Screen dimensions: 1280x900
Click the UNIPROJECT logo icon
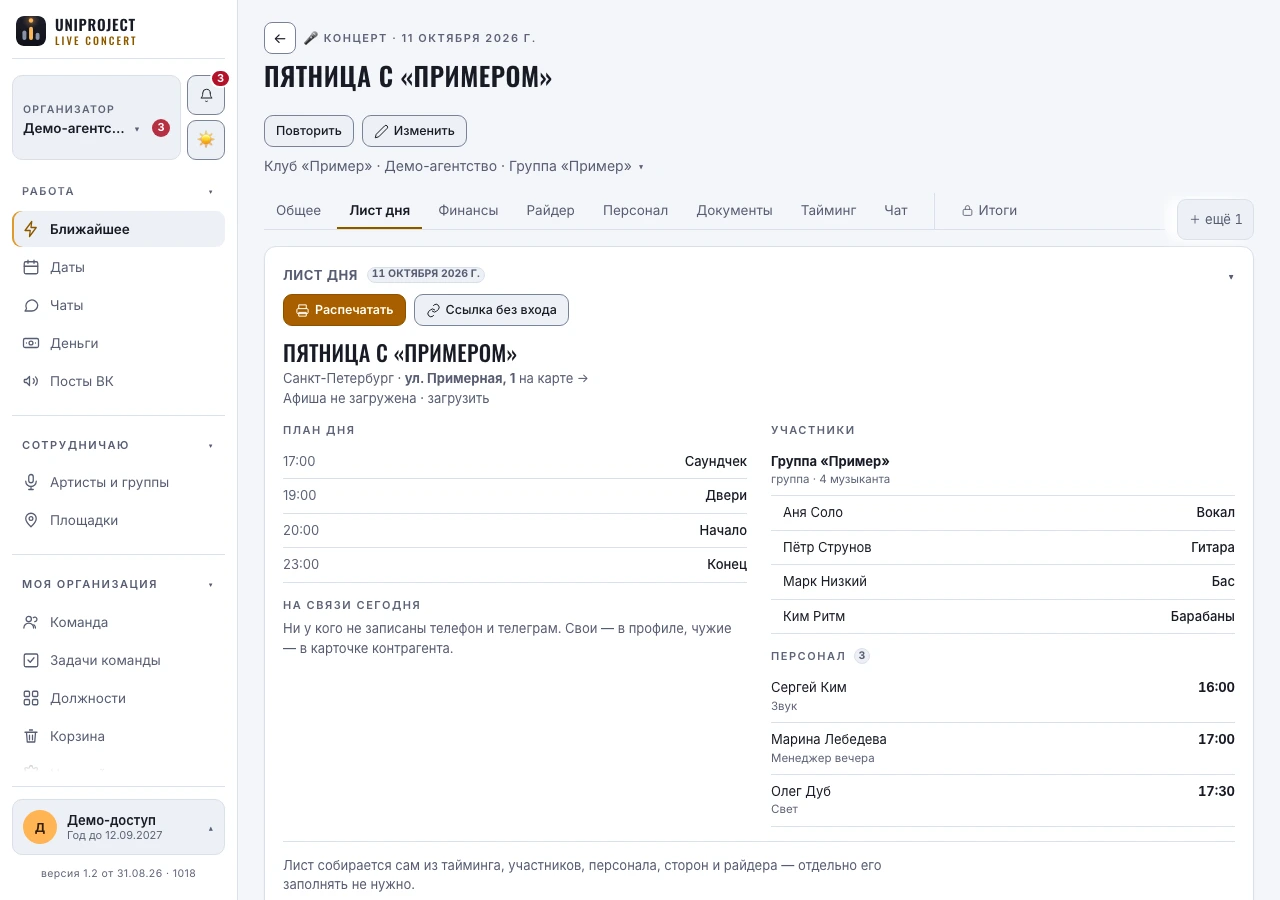(31, 31)
